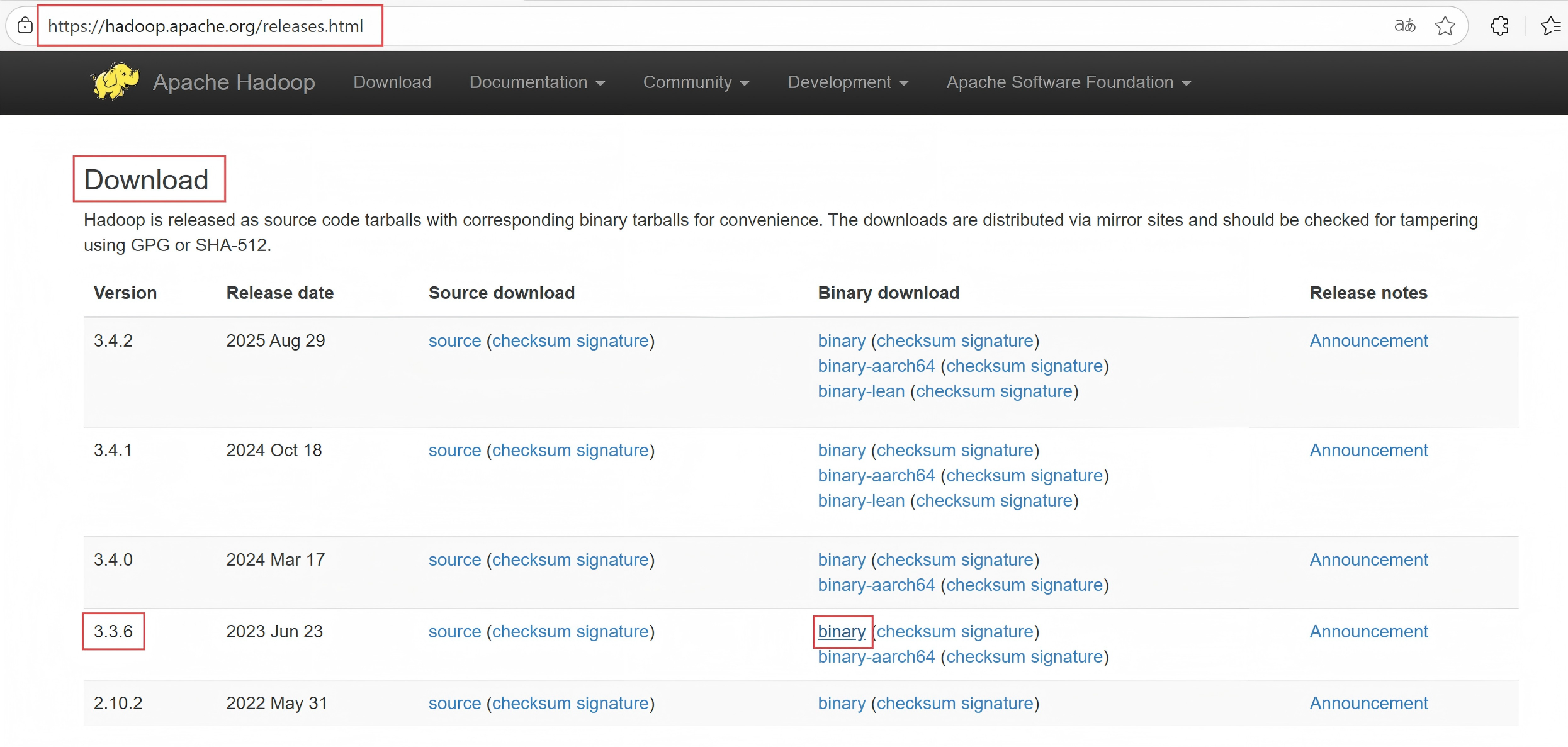The image size is (1568, 747).
Task: Open binary-aarch64 checksum link for 3.4.0
Action: [986, 585]
